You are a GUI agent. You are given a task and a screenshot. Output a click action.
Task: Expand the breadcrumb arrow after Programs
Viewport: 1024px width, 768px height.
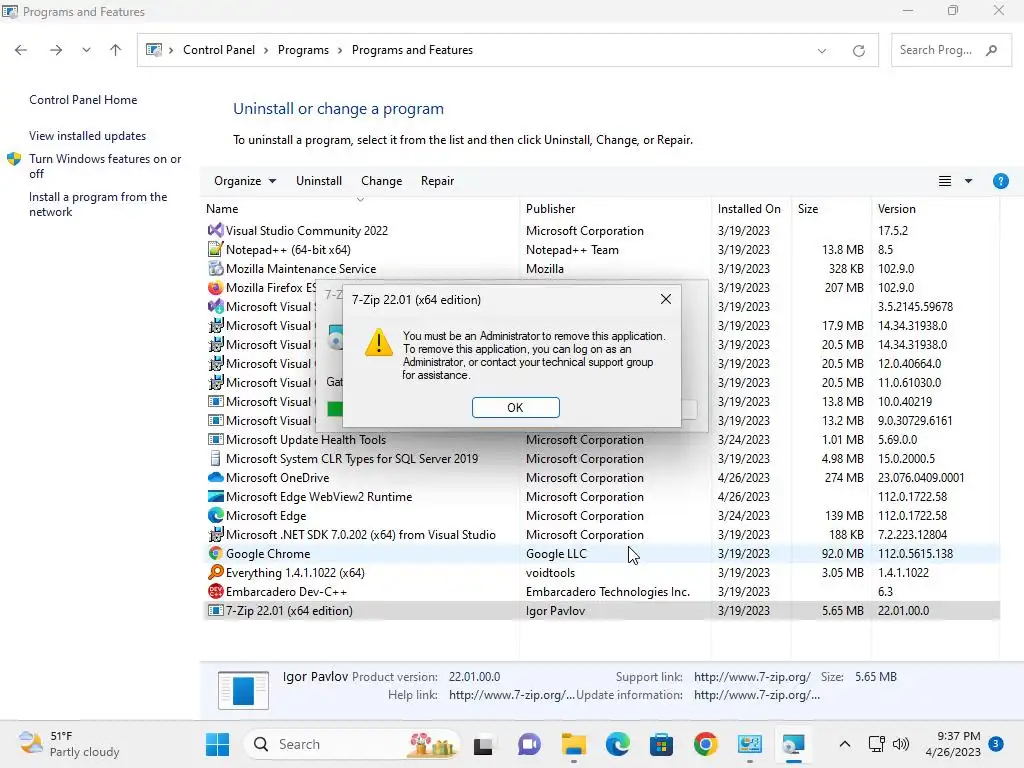(x=340, y=50)
